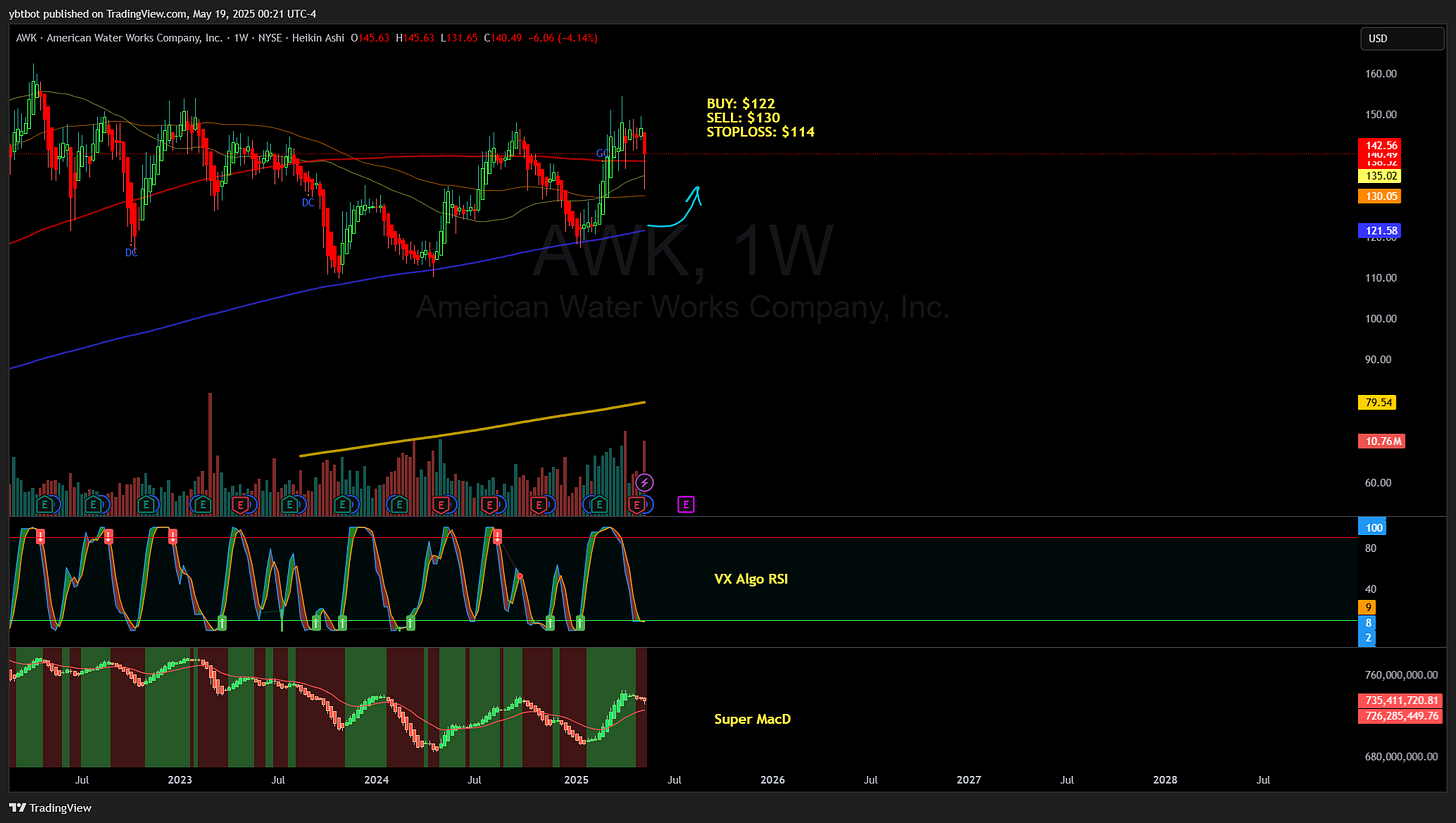
Task: Click the 726,285,449.76 MacD value label
Action: (x=1399, y=716)
